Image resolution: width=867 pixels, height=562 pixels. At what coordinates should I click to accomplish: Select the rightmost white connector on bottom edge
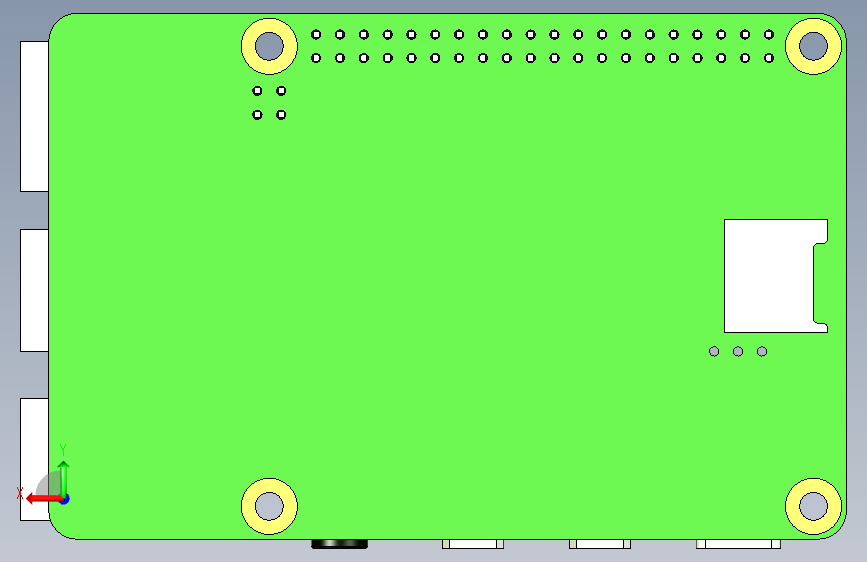tap(738, 544)
